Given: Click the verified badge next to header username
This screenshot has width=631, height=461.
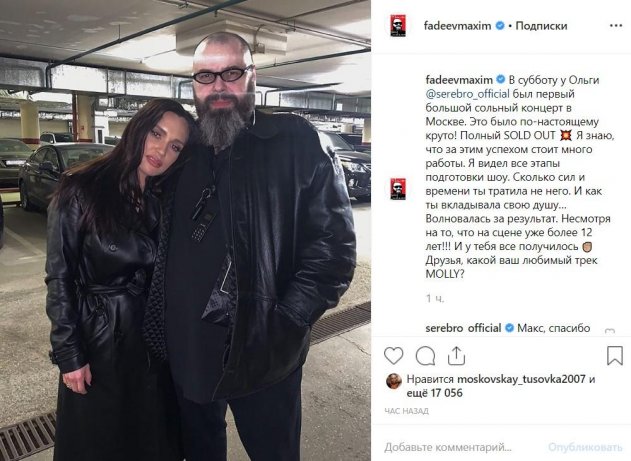Looking at the screenshot, I should tap(499, 26).
